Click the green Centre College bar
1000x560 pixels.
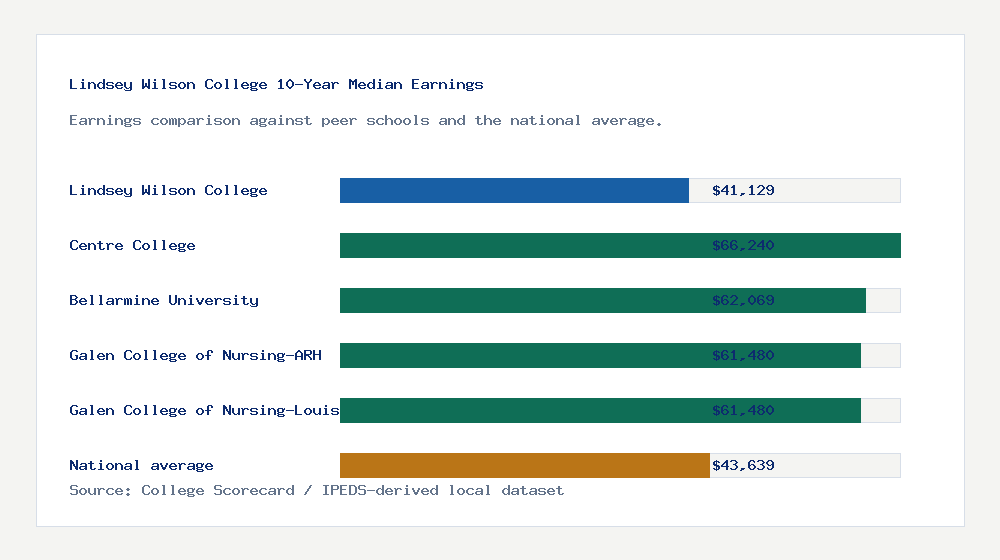[x=620, y=246]
